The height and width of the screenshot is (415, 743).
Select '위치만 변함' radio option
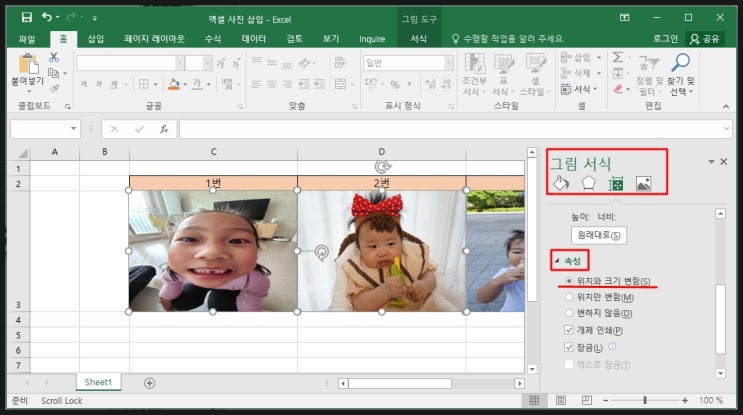click(570, 297)
